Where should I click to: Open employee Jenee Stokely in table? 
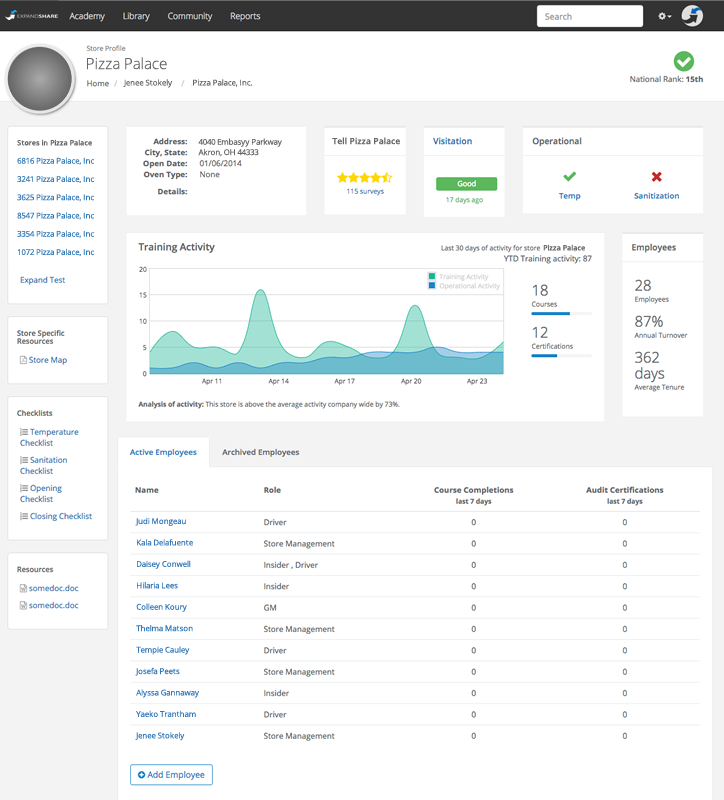click(x=160, y=736)
